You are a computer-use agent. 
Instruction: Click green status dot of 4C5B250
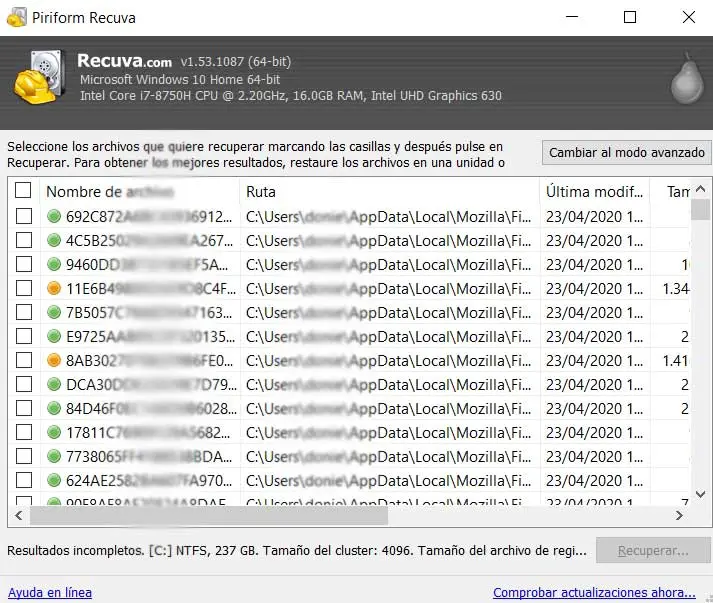click(x=54, y=240)
